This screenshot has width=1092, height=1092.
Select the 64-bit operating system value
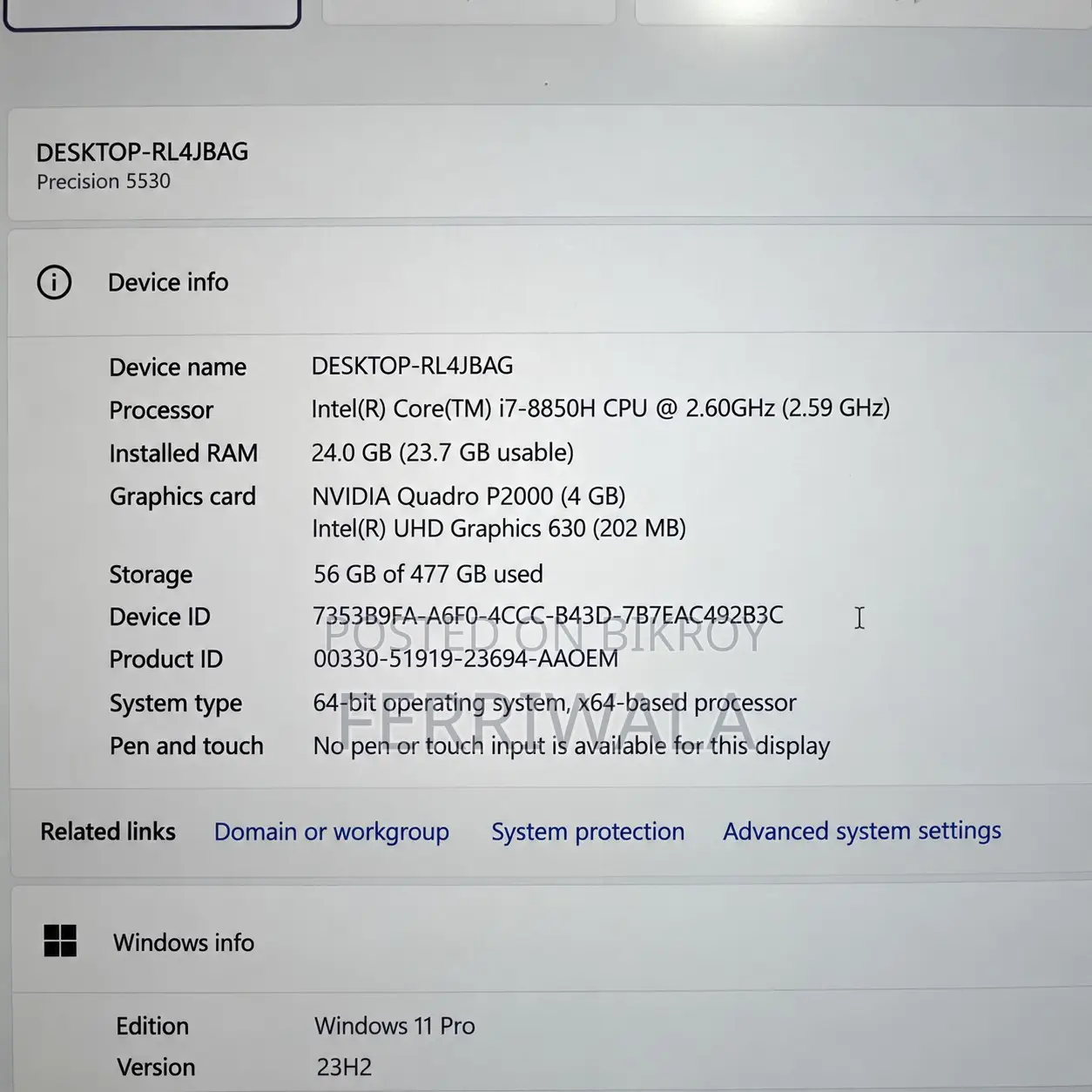tap(555, 703)
